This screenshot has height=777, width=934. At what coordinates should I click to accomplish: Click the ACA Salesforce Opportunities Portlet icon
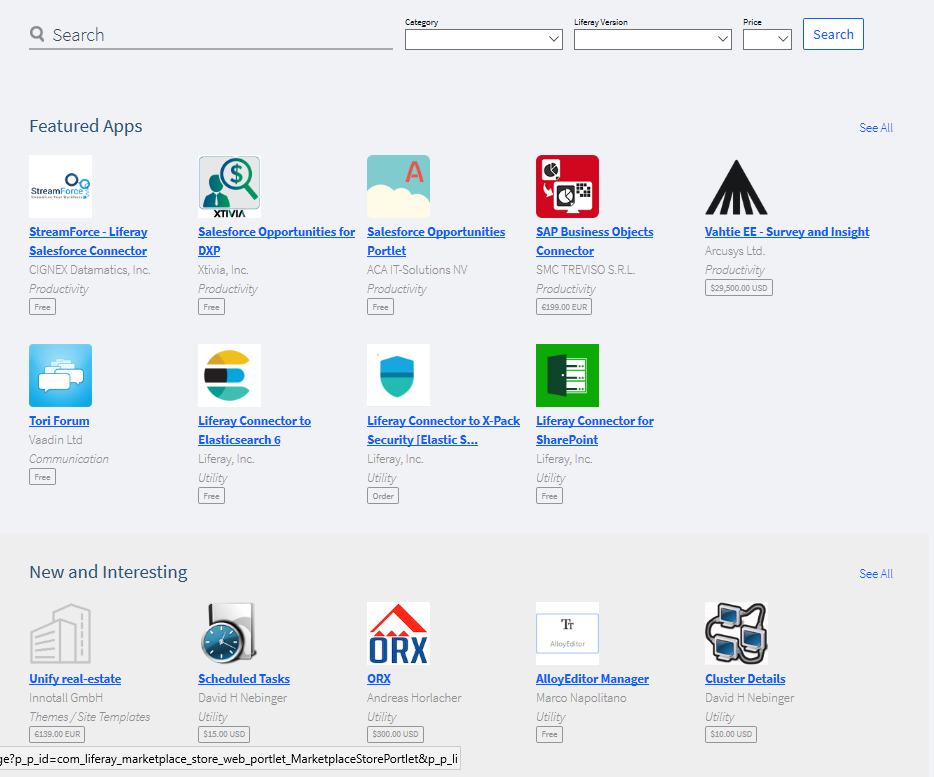tap(398, 187)
